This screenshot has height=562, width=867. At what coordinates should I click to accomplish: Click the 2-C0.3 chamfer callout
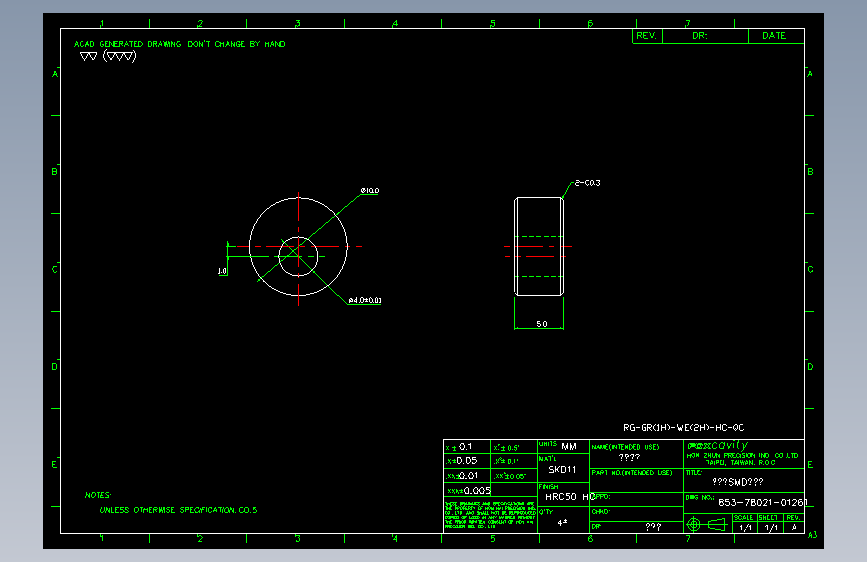[x=587, y=183]
